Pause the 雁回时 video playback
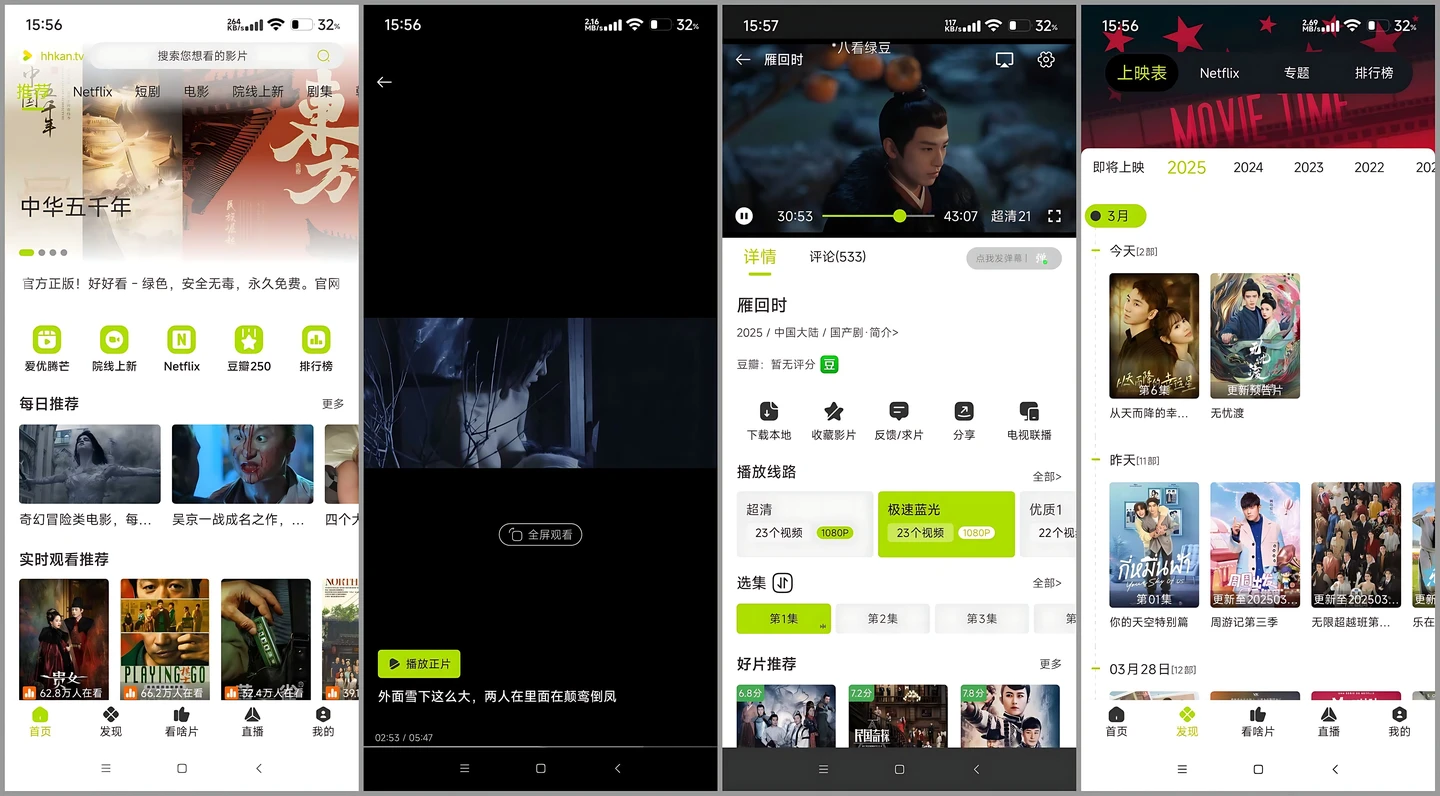The image size is (1440, 796). pos(744,216)
